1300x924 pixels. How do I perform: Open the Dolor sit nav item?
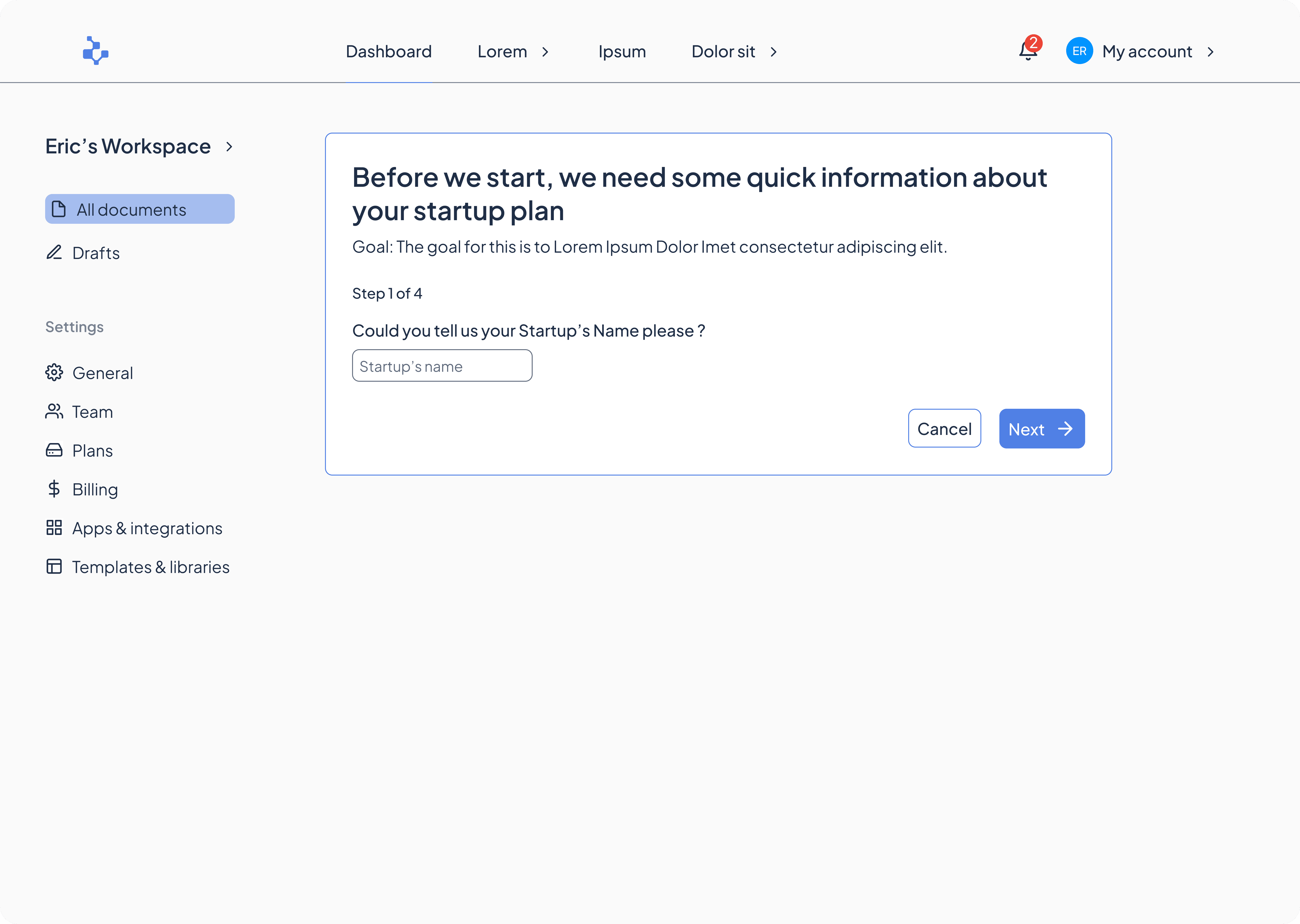(x=723, y=52)
